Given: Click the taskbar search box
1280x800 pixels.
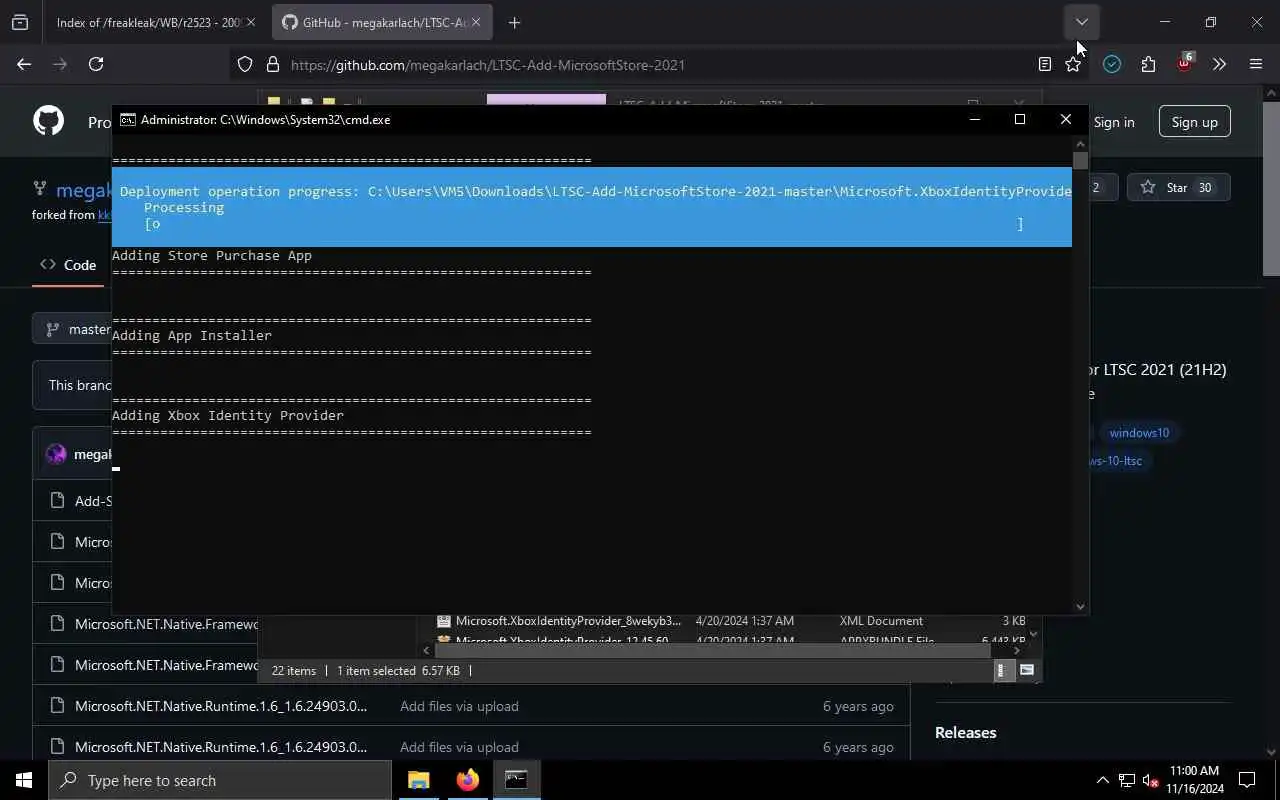Looking at the screenshot, I should (220, 780).
